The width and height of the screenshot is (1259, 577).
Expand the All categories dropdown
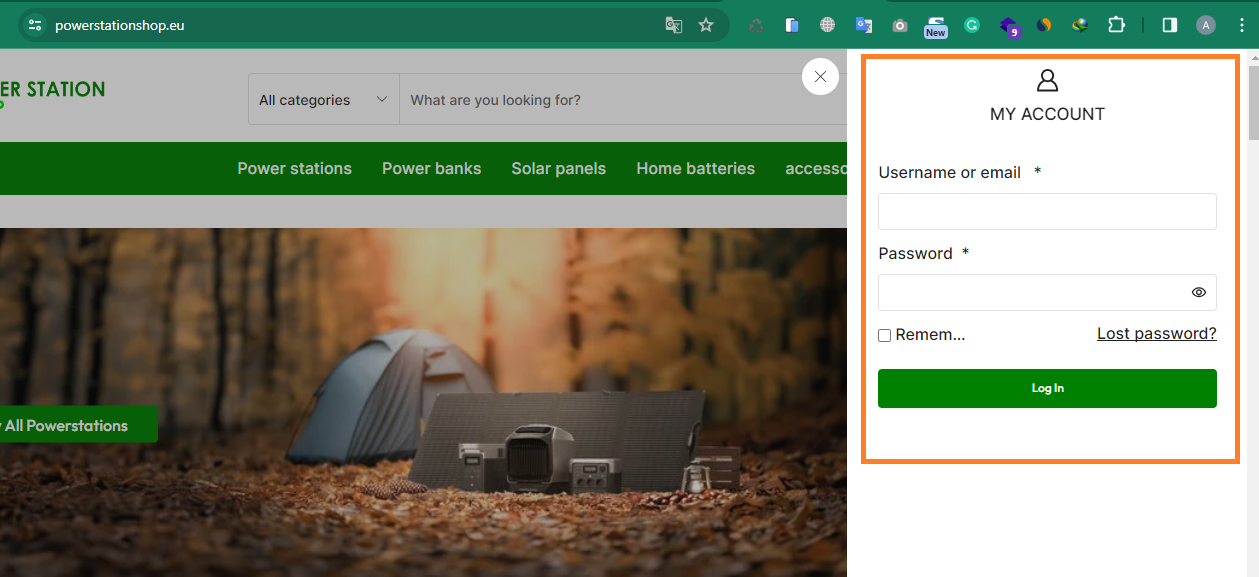[x=323, y=99]
